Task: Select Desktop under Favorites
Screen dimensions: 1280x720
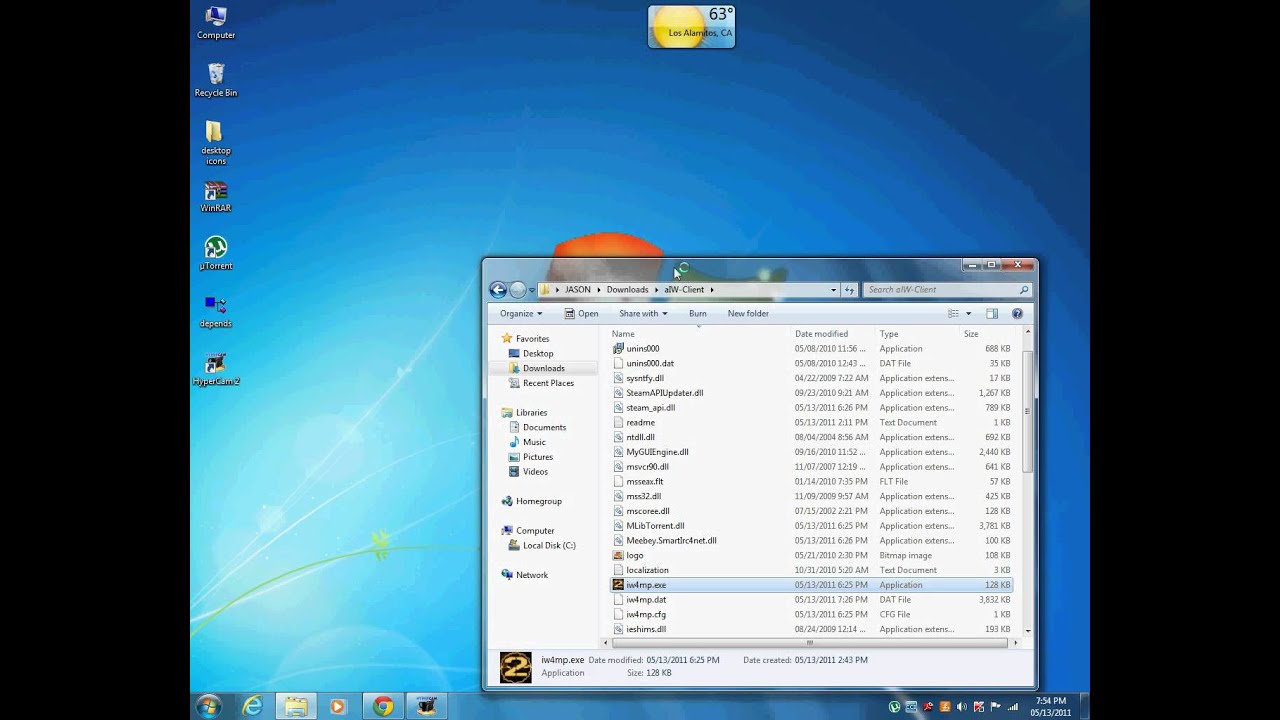Action: (x=538, y=354)
